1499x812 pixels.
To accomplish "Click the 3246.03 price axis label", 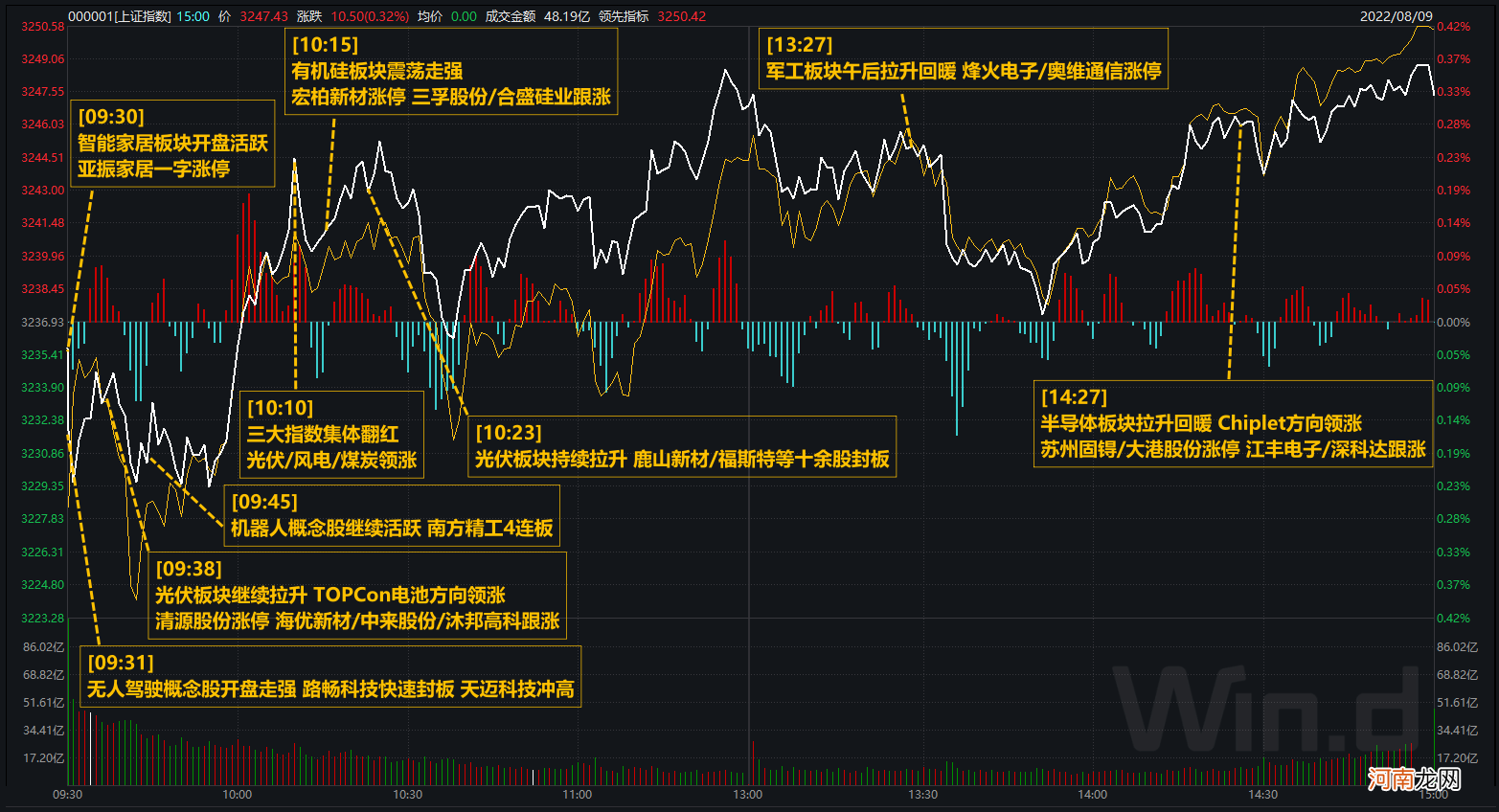I will click(43, 124).
